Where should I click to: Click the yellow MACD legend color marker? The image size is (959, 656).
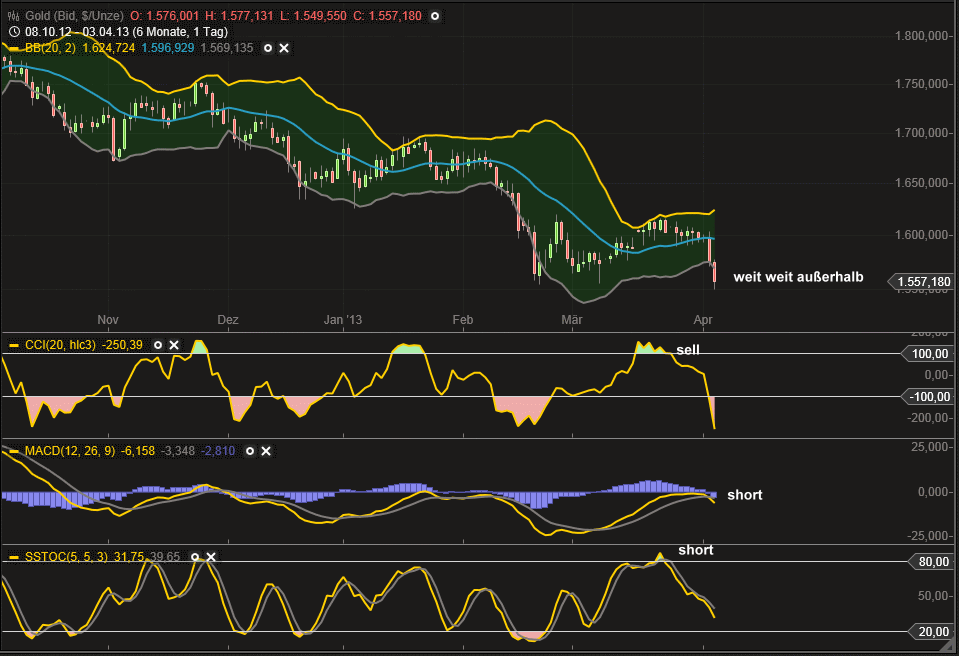[x=14, y=452]
